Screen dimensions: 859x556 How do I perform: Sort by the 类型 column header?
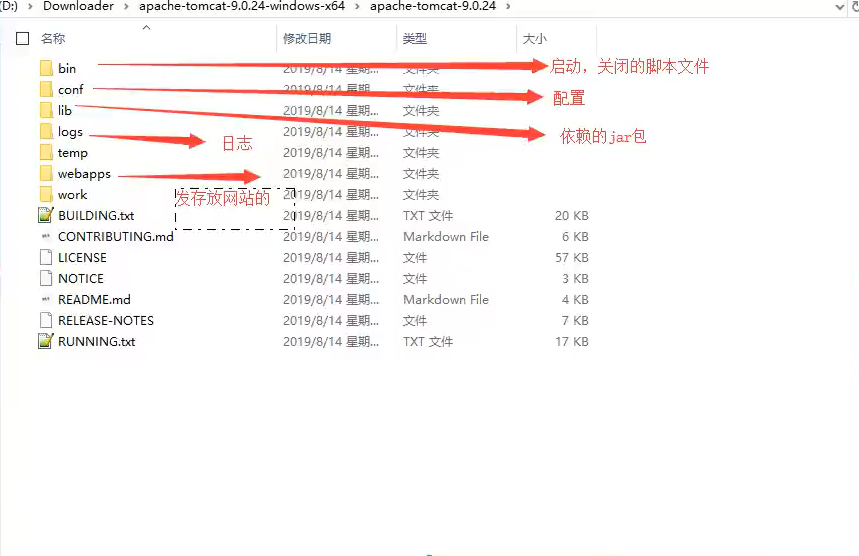tap(415, 38)
